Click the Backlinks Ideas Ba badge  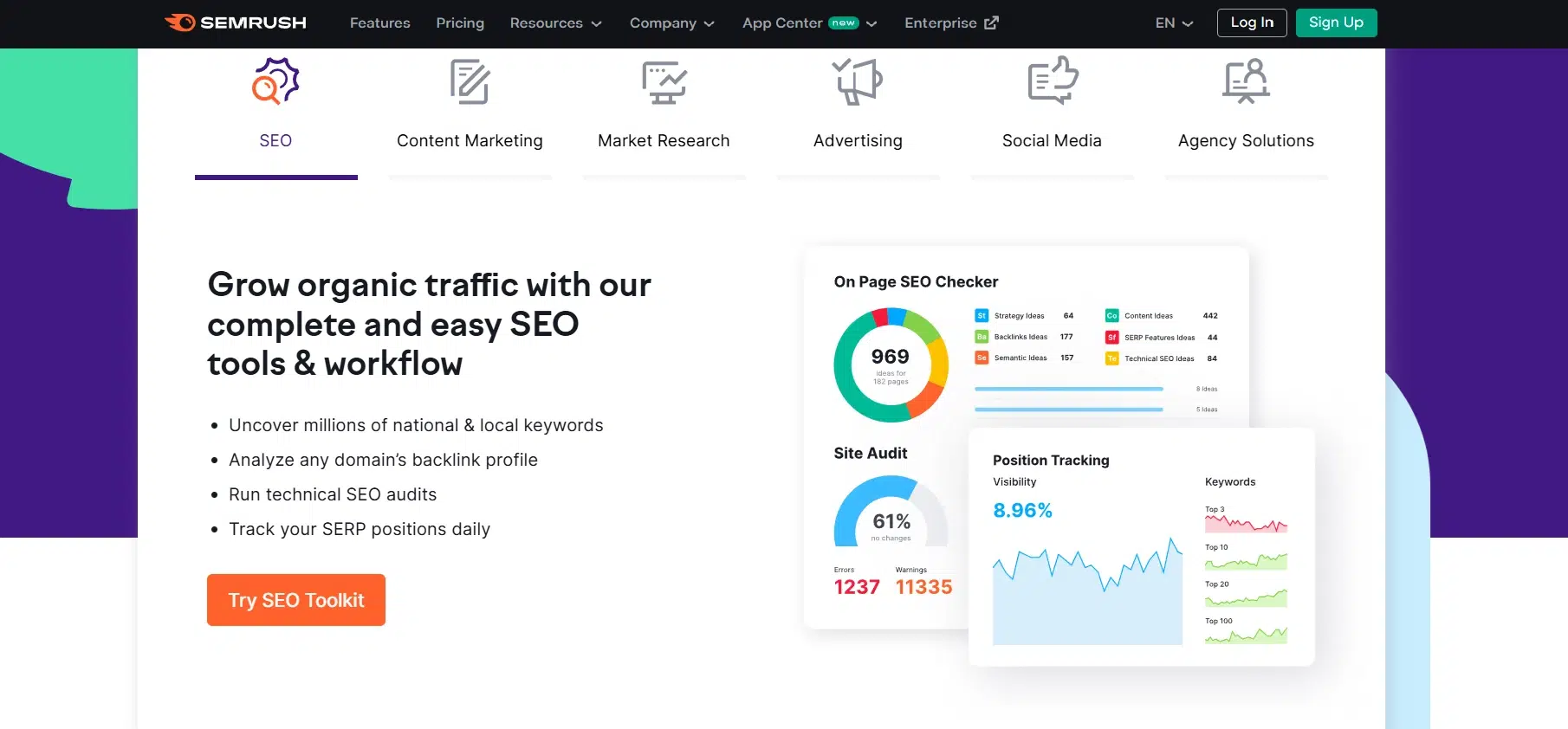coord(982,337)
